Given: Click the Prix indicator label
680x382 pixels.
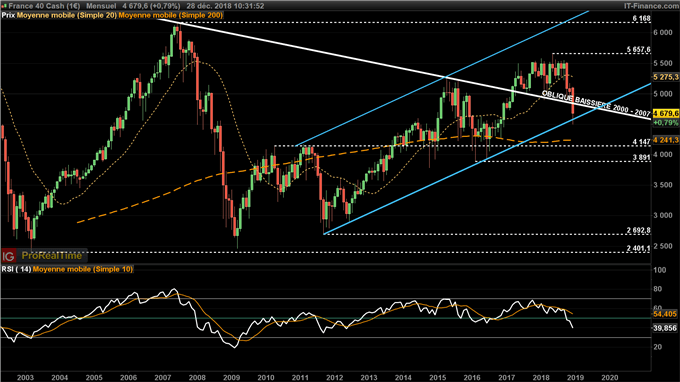Looking at the screenshot, I should [8, 15].
